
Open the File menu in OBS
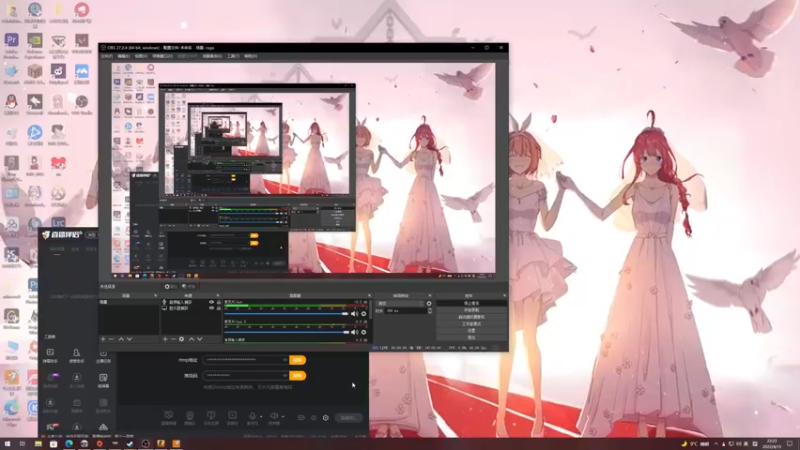107,56
